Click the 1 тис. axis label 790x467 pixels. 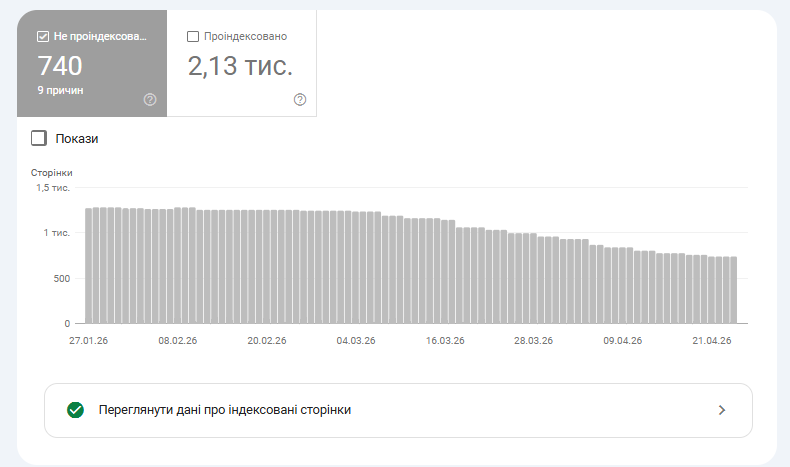coord(56,233)
